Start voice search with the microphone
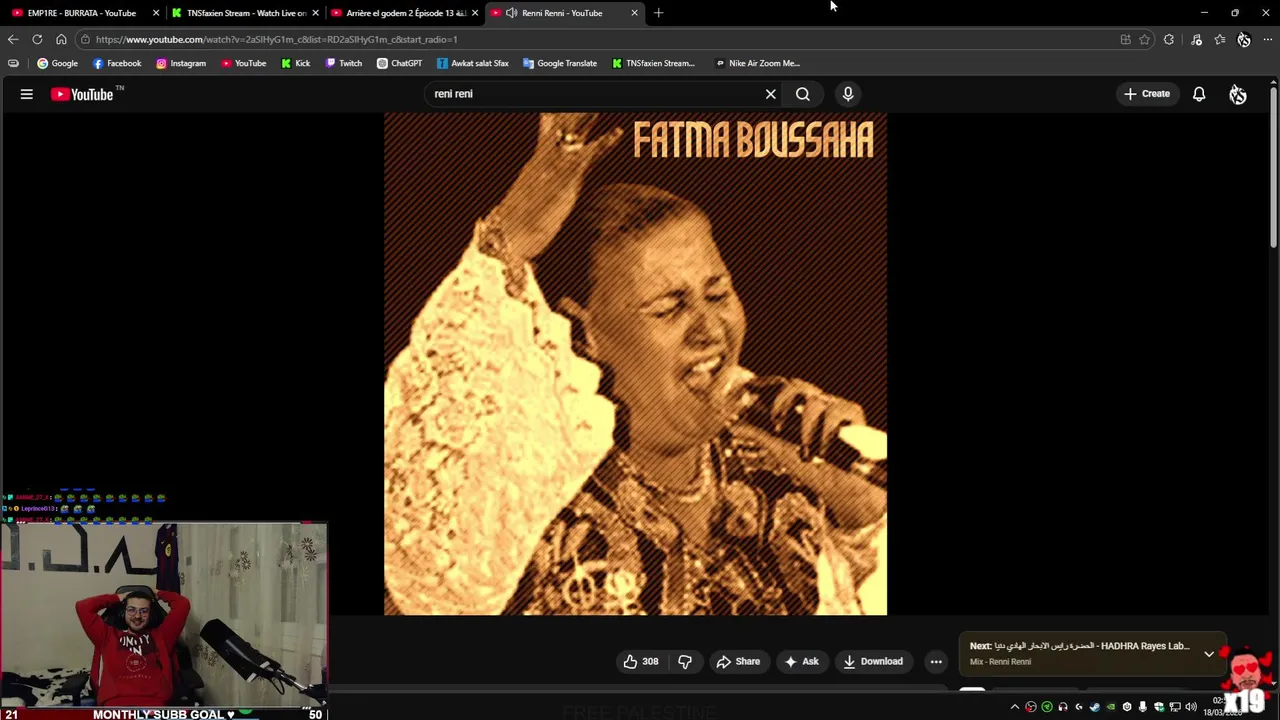1280x720 pixels. (x=848, y=94)
